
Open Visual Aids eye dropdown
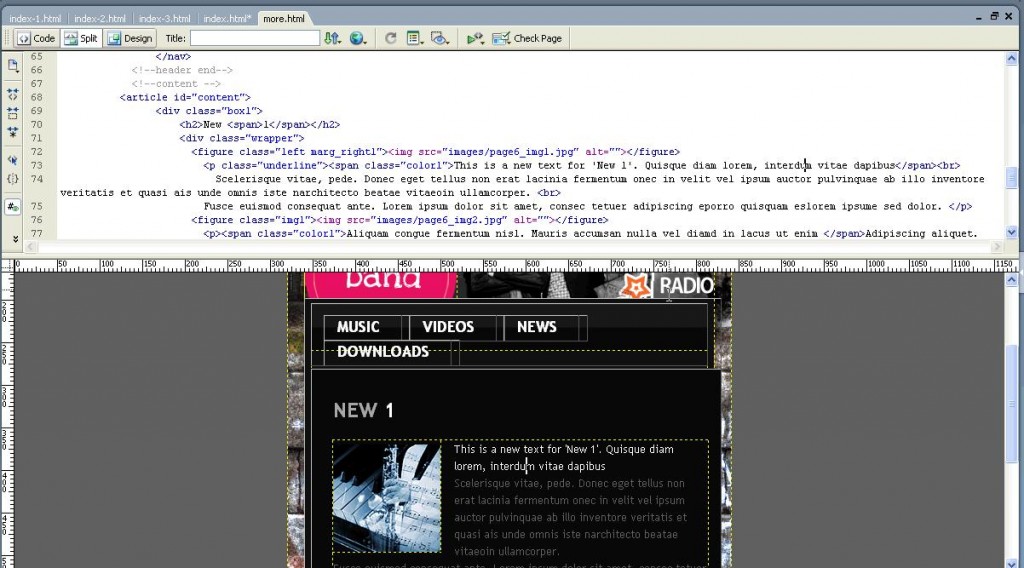pos(440,39)
